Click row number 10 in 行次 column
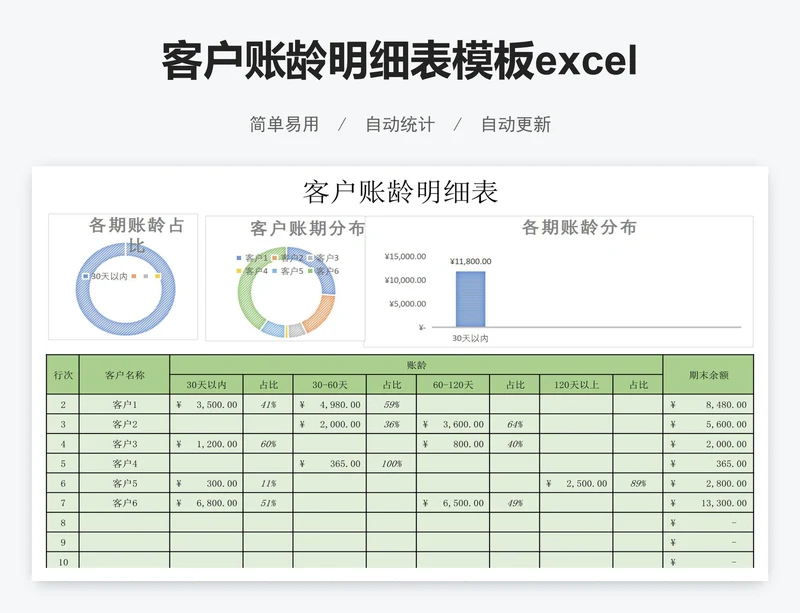800x613 pixels. (x=63, y=561)
